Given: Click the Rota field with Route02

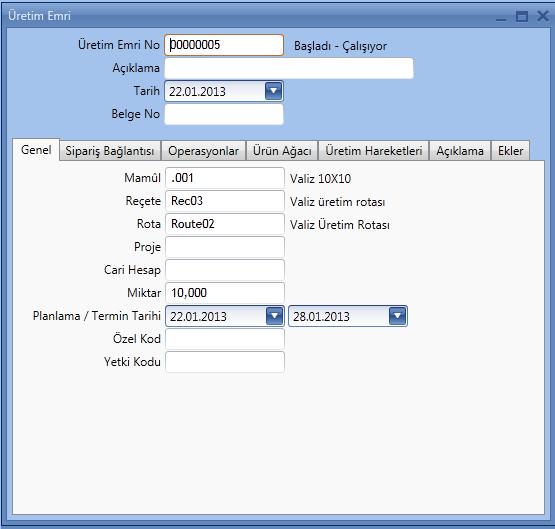Looking at the screenshot, I should click(225, 224).
